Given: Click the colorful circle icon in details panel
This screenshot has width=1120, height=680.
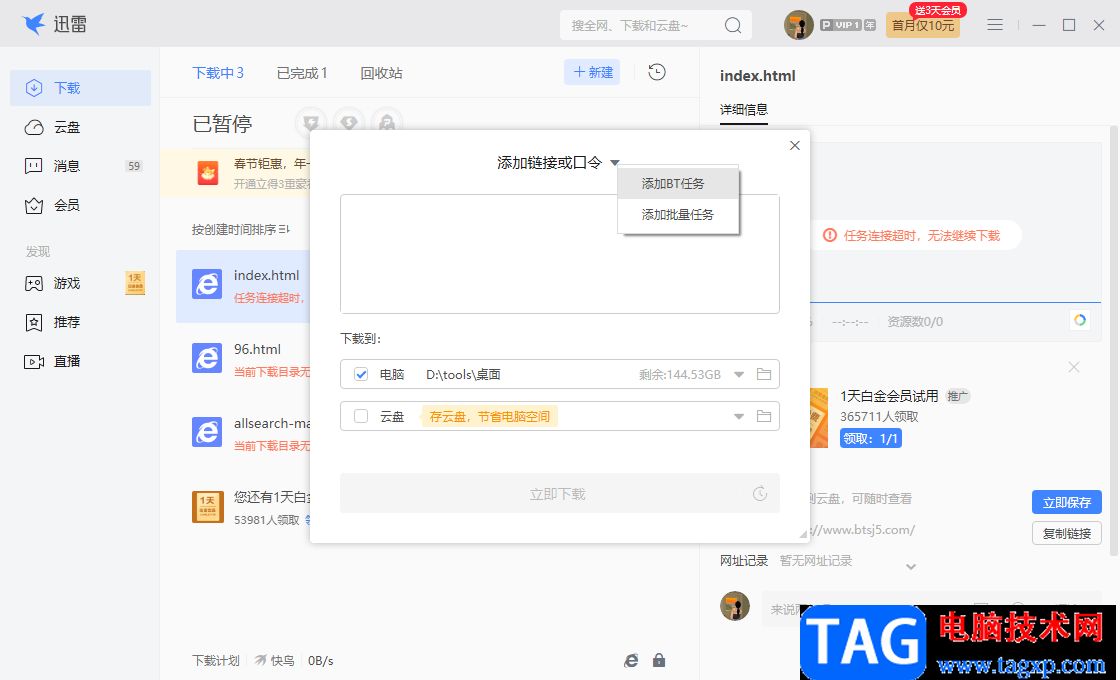Looking at the screenshot, I should tap(1080, 320).
